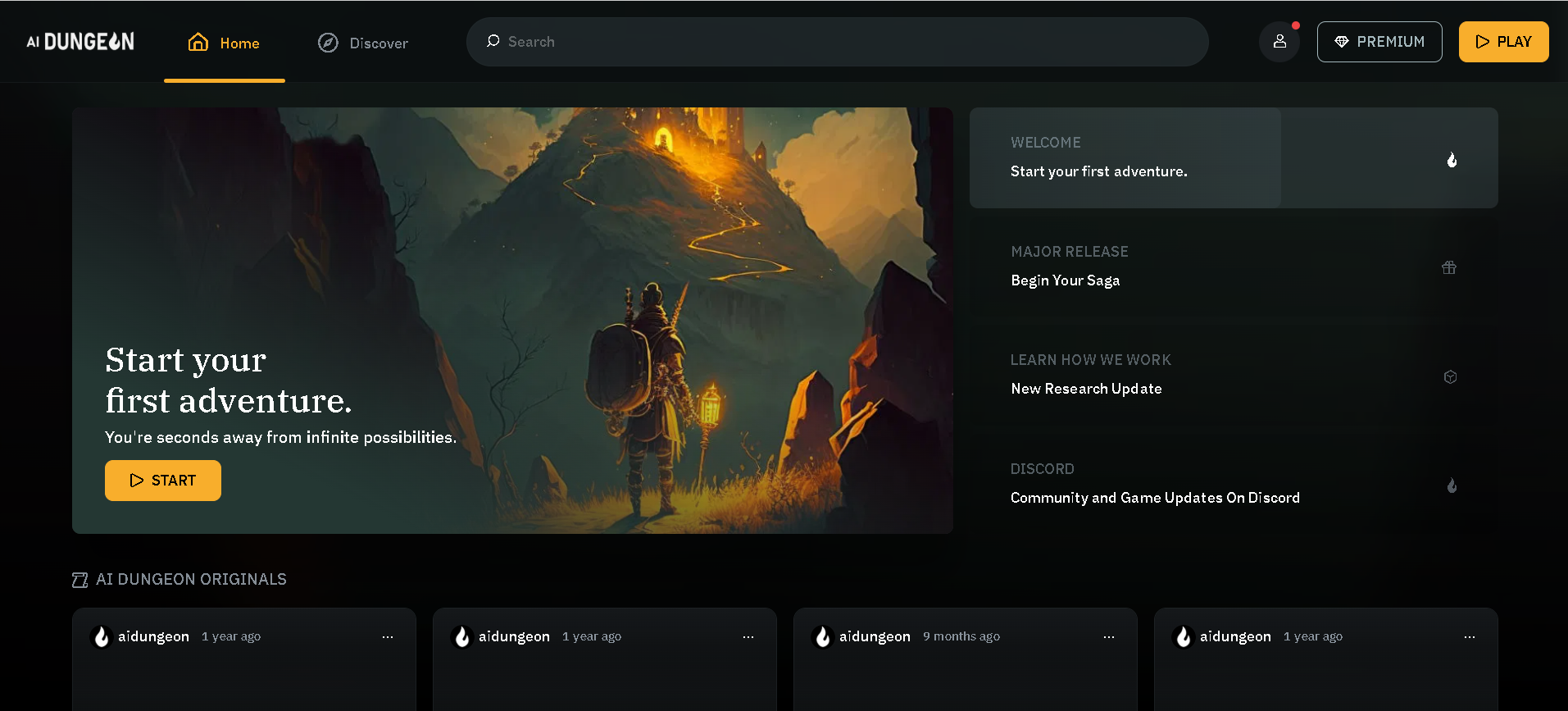
Task: Click the PREMIUM button
Action: (x=1379, y=42)
